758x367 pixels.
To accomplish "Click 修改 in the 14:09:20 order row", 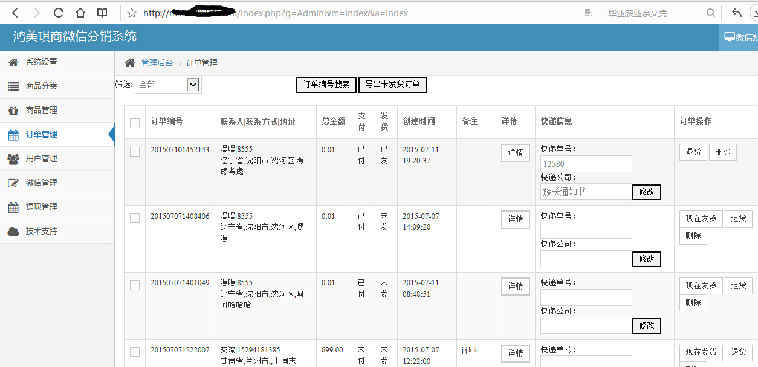I will coord(646,259).
